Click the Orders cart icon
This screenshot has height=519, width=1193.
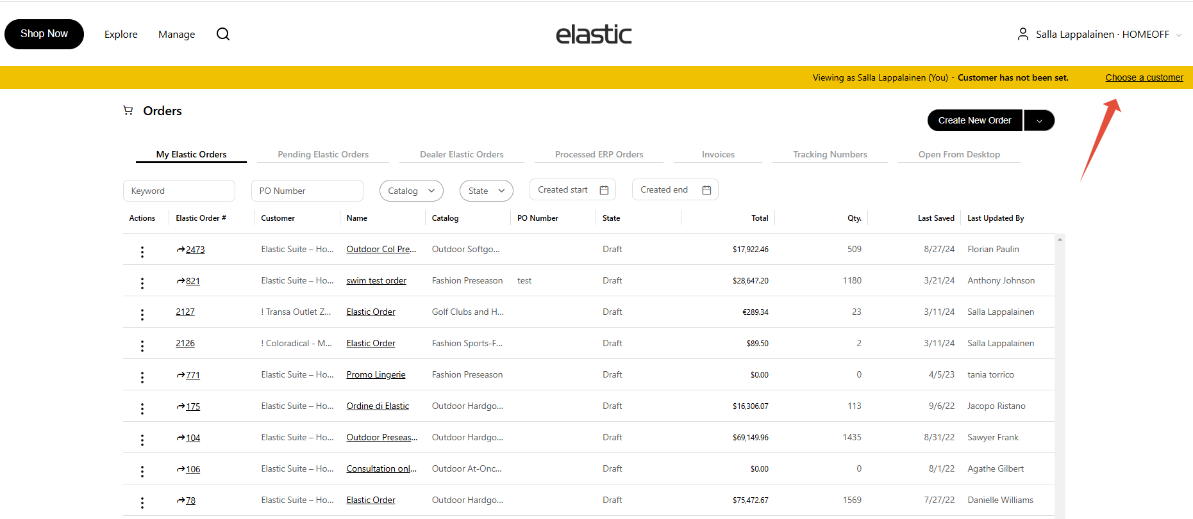[x=128, y=111]
